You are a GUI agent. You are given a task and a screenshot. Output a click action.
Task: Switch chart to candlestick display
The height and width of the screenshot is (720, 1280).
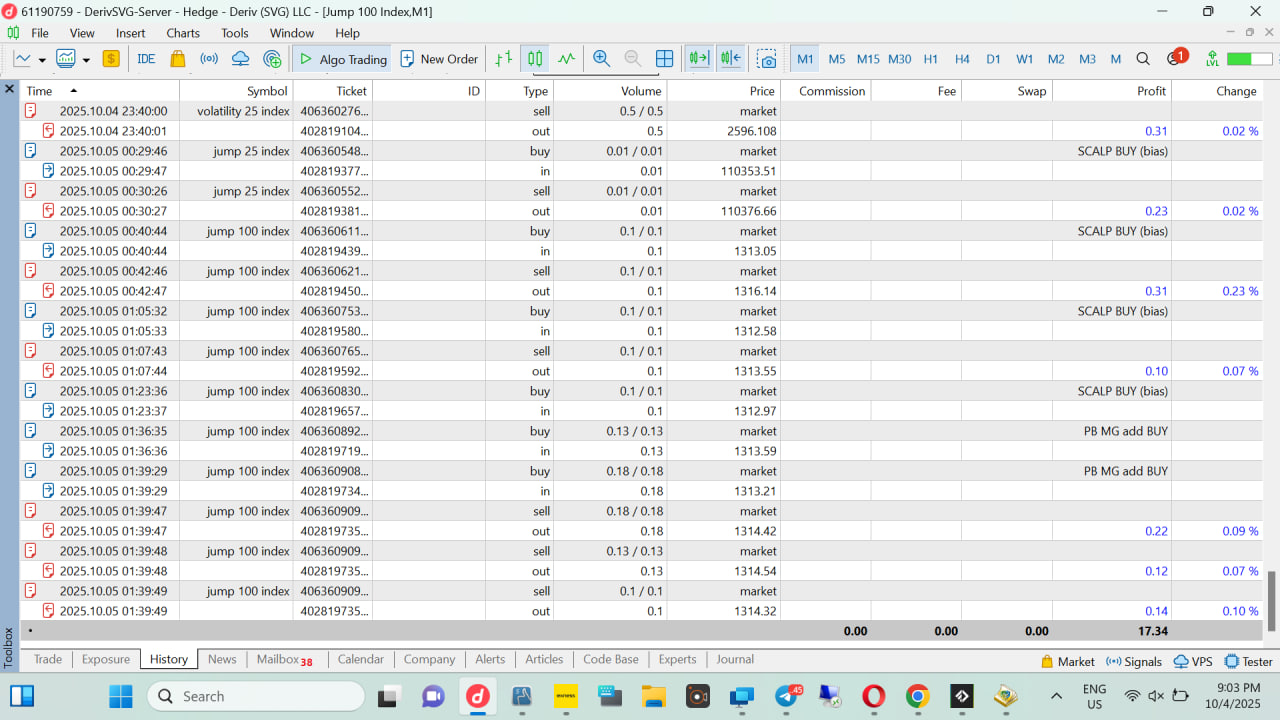pos(535,59)
